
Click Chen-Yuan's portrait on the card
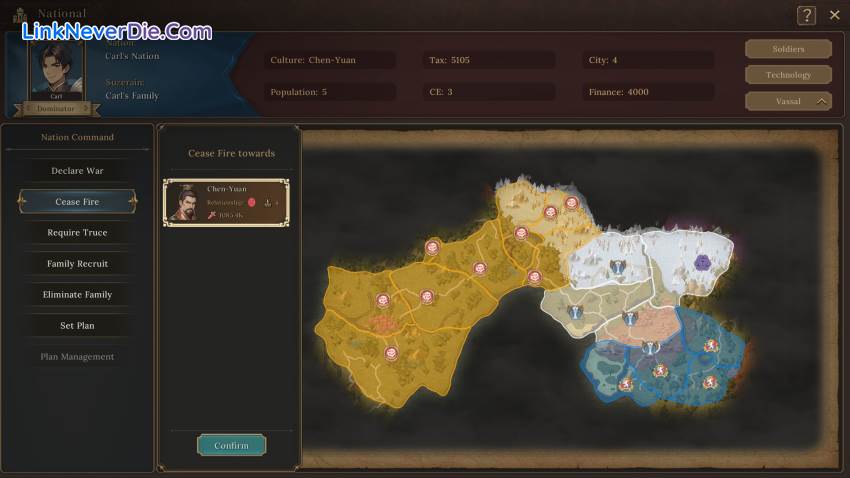184,202
